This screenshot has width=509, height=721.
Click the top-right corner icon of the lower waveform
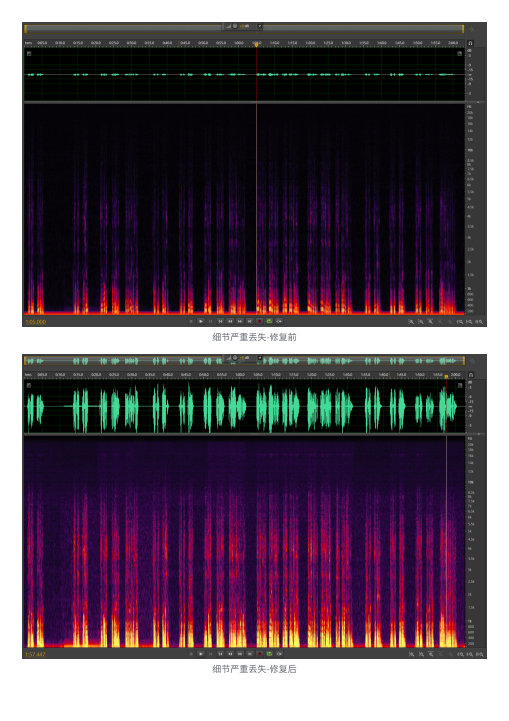pyautogui.click(x=460, y=385)
